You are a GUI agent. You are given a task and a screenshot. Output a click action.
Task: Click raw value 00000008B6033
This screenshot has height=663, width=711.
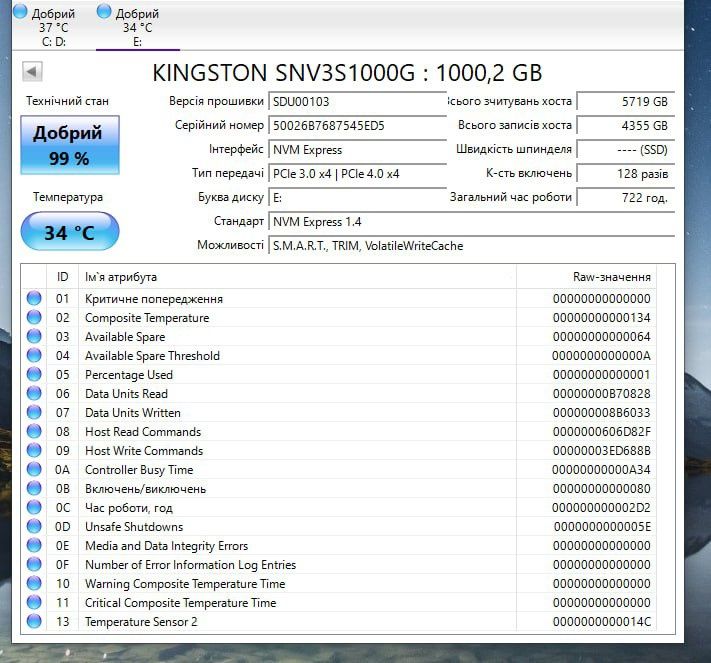pos(602,413)
